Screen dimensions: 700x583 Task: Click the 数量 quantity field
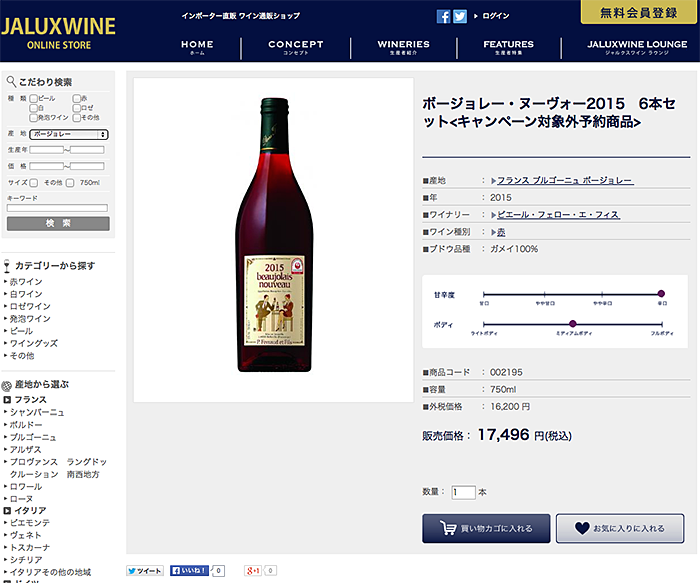click(463, 492)
